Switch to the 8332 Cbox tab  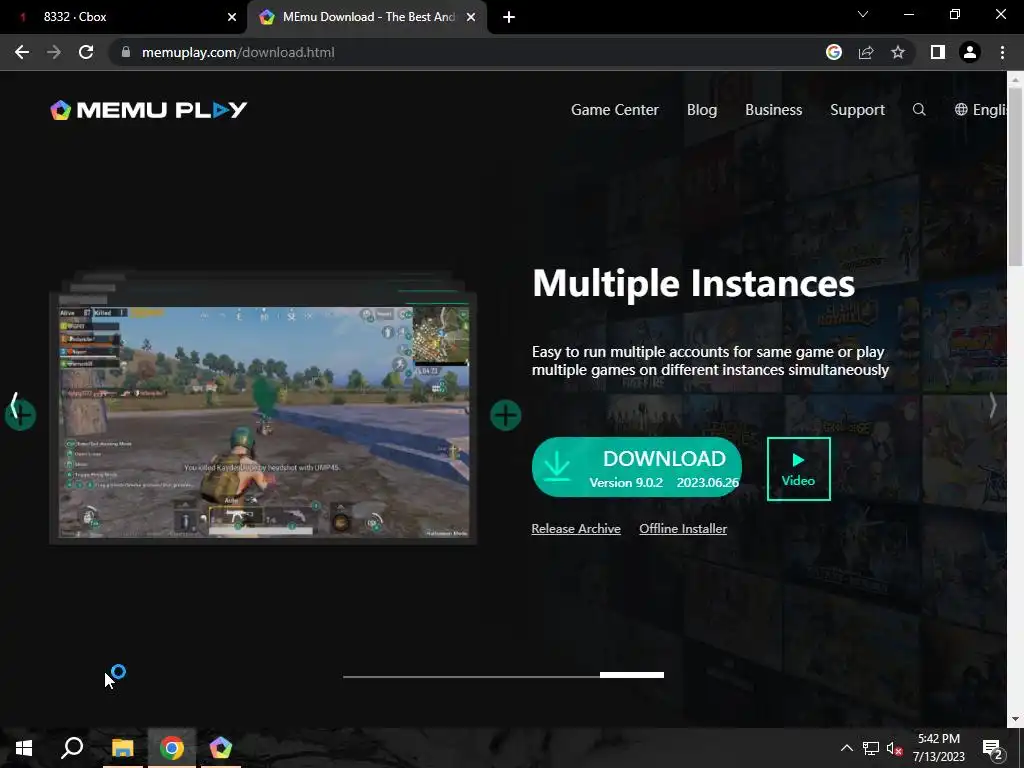pyautogui.click(x=124, y=17)
